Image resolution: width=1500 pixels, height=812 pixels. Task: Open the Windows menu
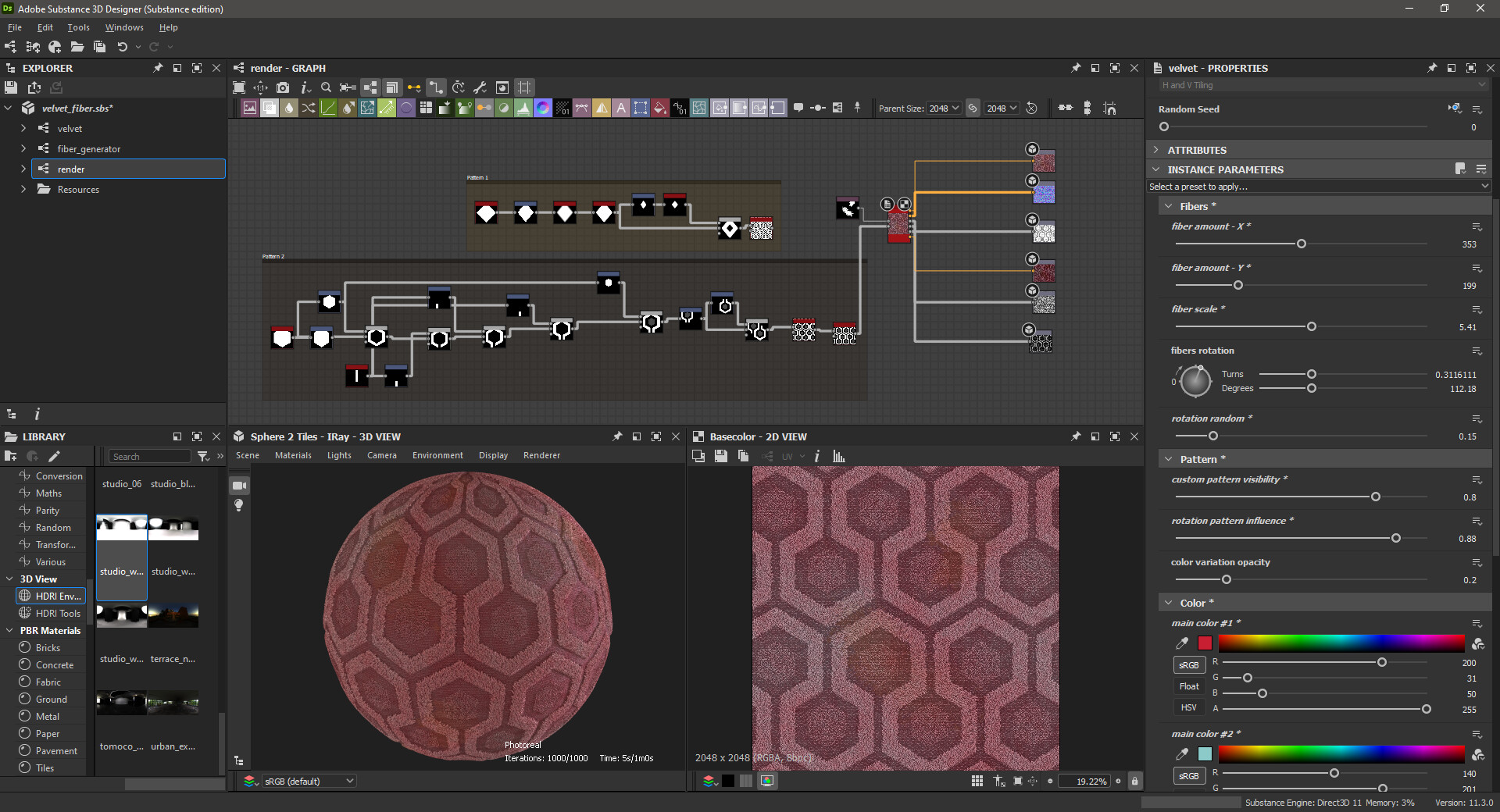[123, 27]
